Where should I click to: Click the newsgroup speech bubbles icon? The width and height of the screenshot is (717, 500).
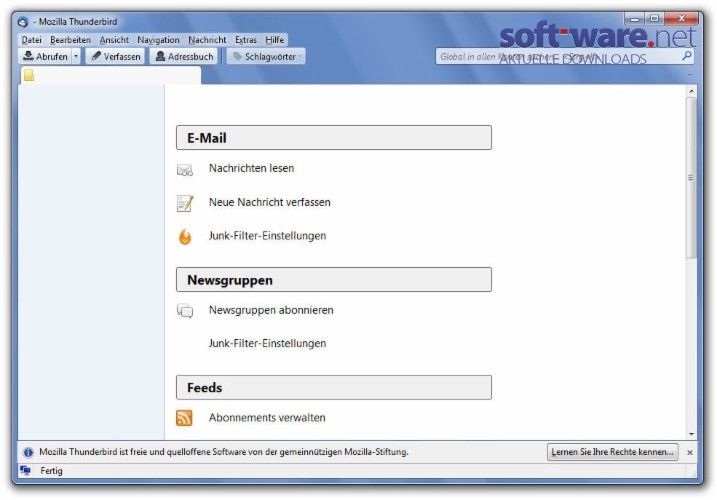pos(185,311)
